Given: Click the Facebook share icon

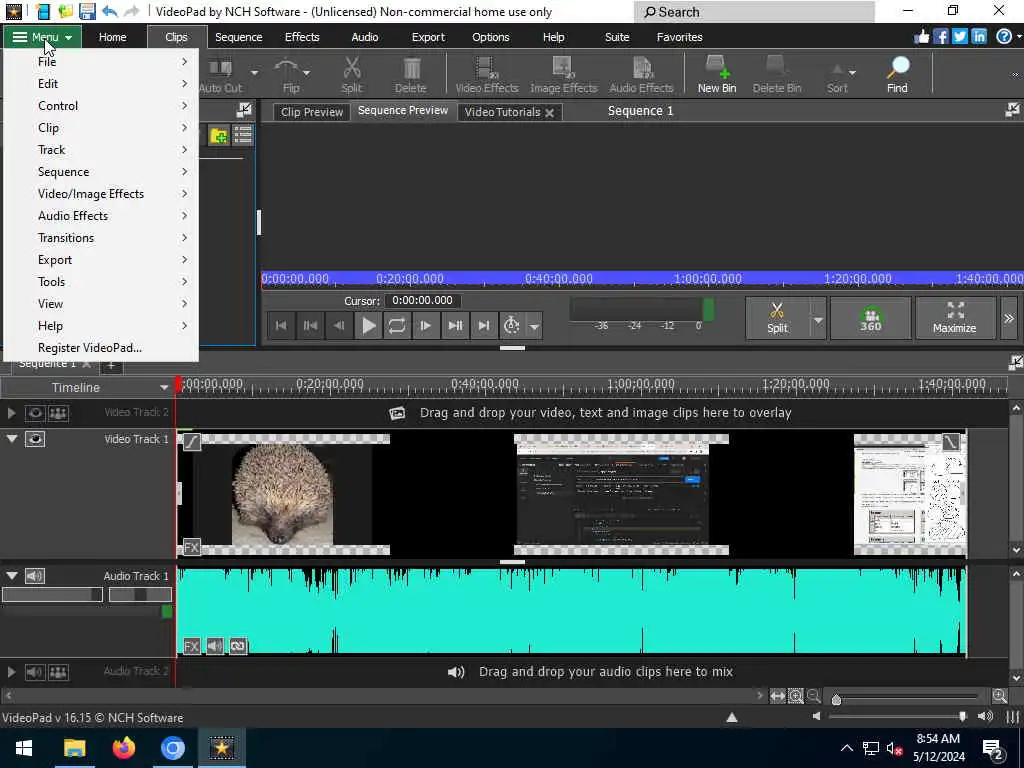Looking at the screenshot, I should 940,37.
